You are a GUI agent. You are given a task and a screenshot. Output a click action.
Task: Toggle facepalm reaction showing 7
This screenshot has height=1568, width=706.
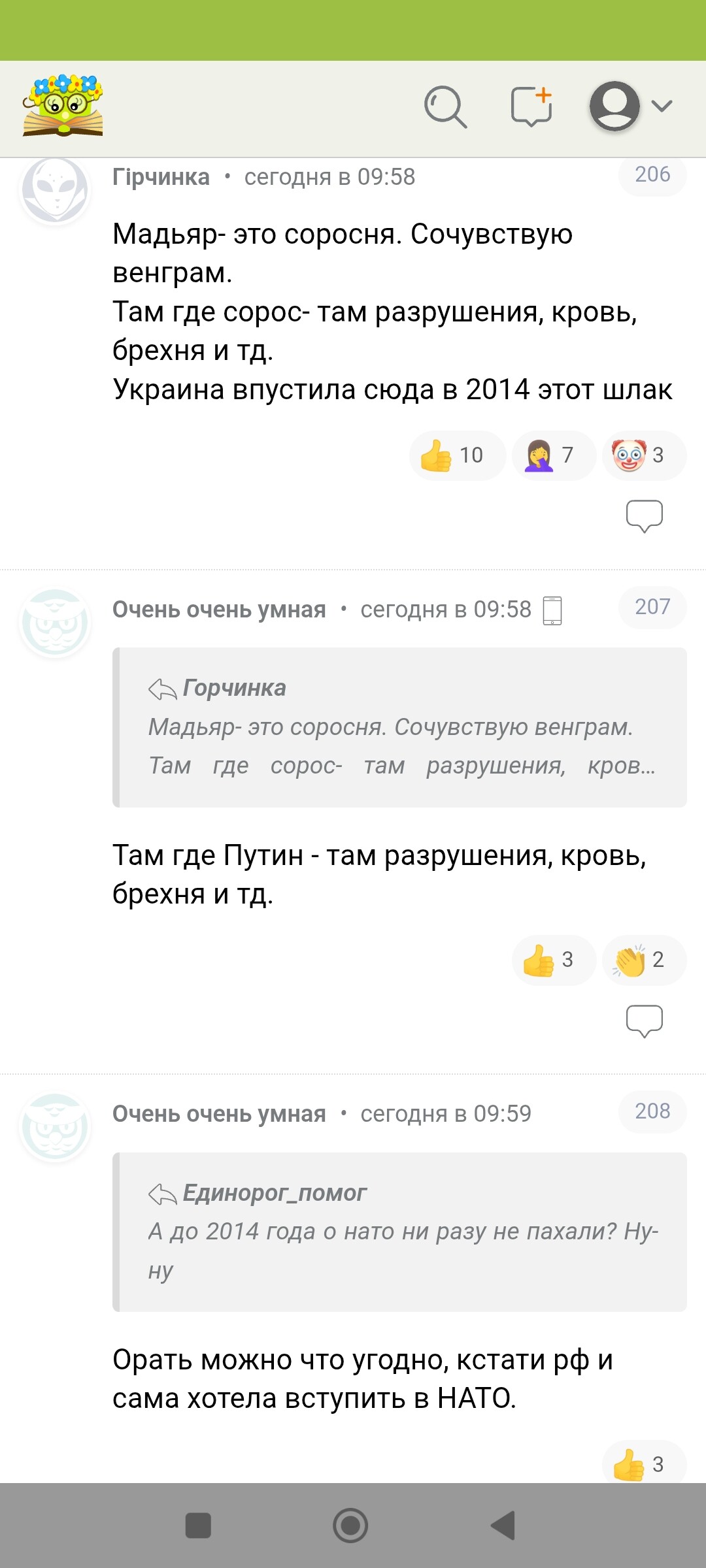coord(553,455)
